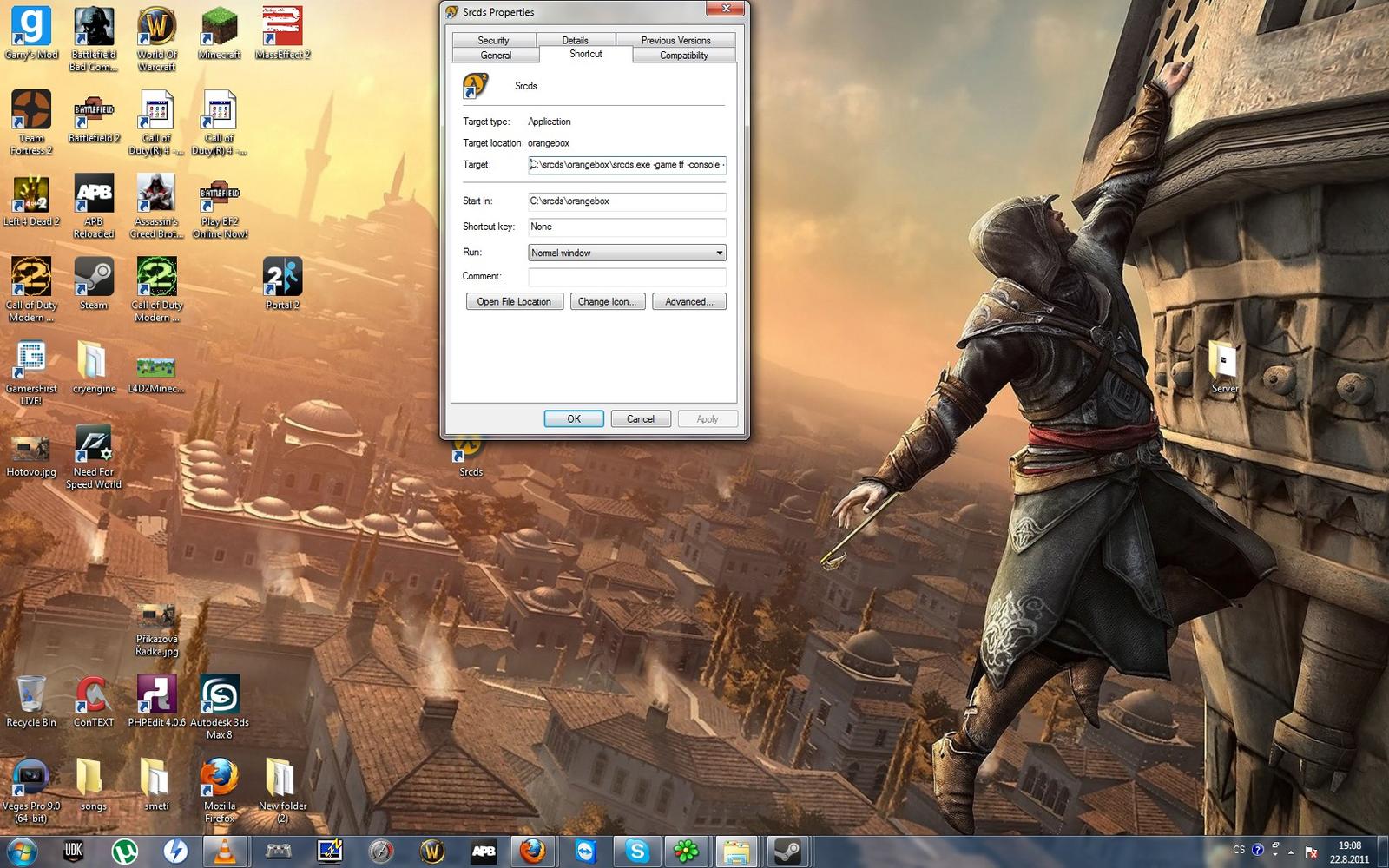This screenshot has height=868, width=1389.
Task: Select the songs folder on the desktop
Action: [x=94, y=785]
